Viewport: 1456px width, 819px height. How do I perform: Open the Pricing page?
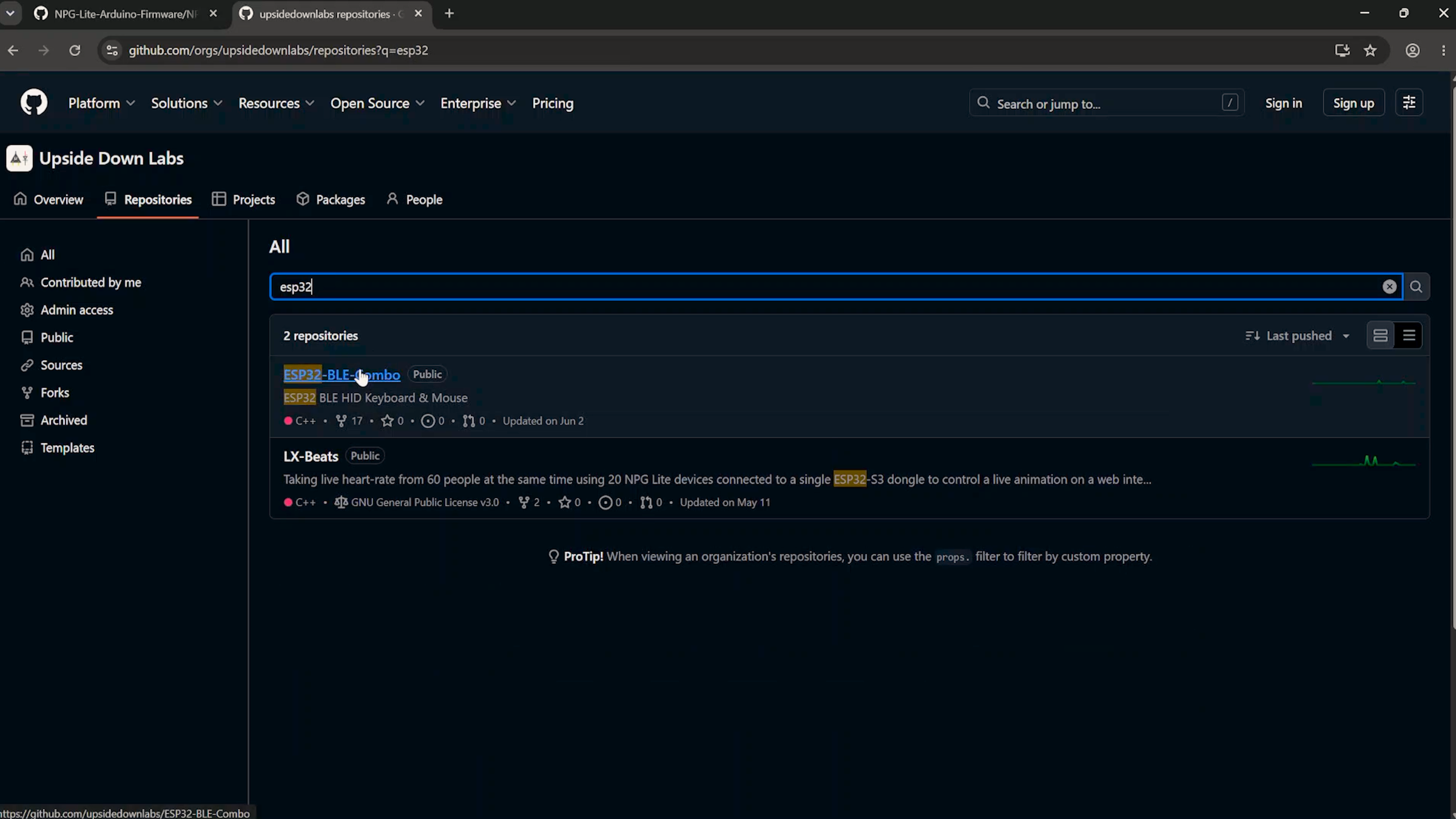pos(553,103)
